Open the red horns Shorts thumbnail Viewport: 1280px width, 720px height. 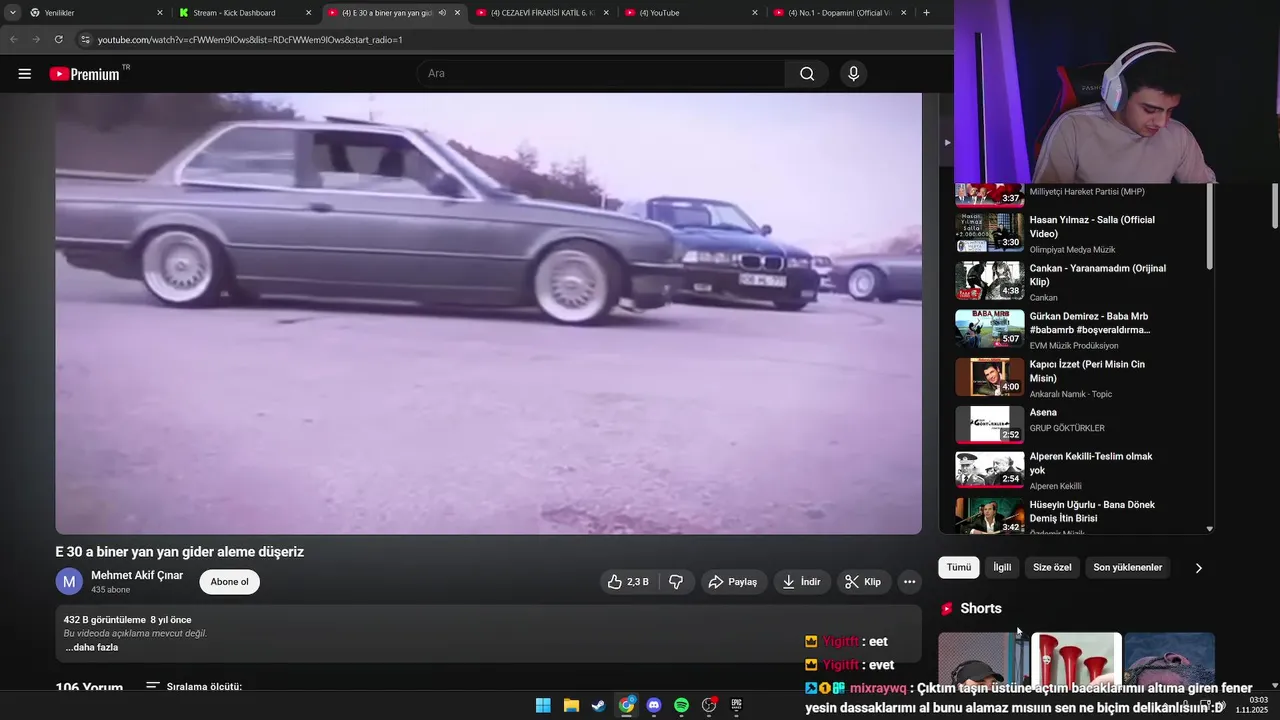click(1076, 660)
